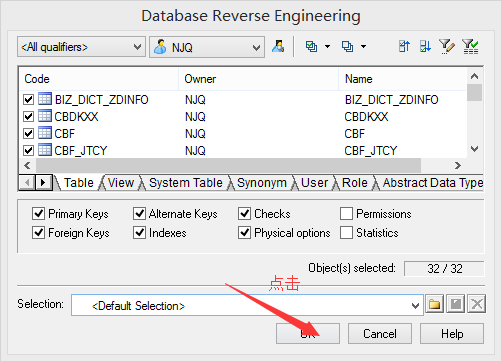Click the OK button
Viewport: 502px width, 362px height.
point(308,333)
